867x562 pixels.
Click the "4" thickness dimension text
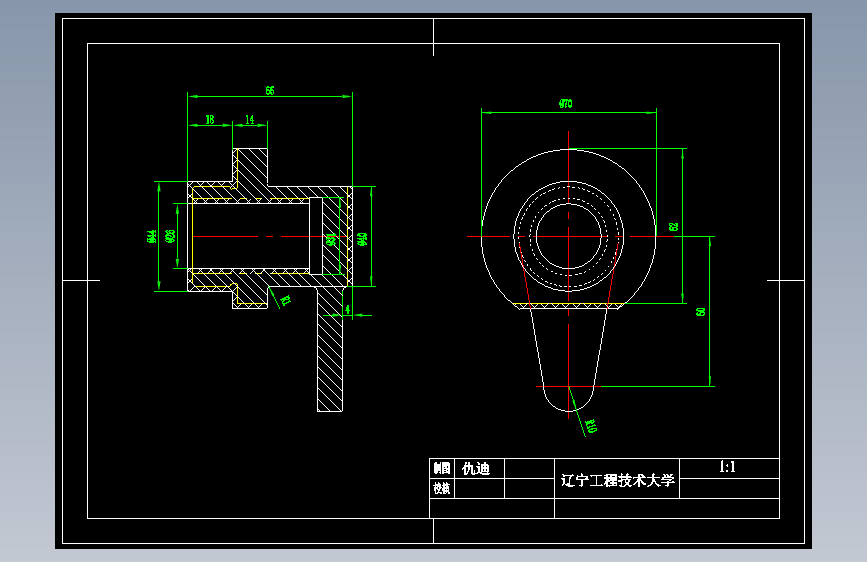tap(348, 309)
